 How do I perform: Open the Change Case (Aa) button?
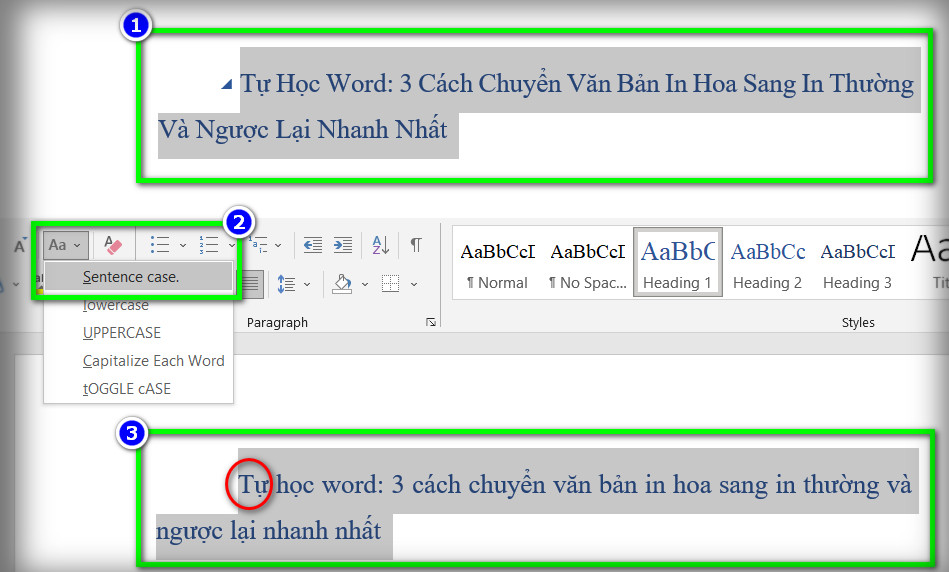[65, 245]
